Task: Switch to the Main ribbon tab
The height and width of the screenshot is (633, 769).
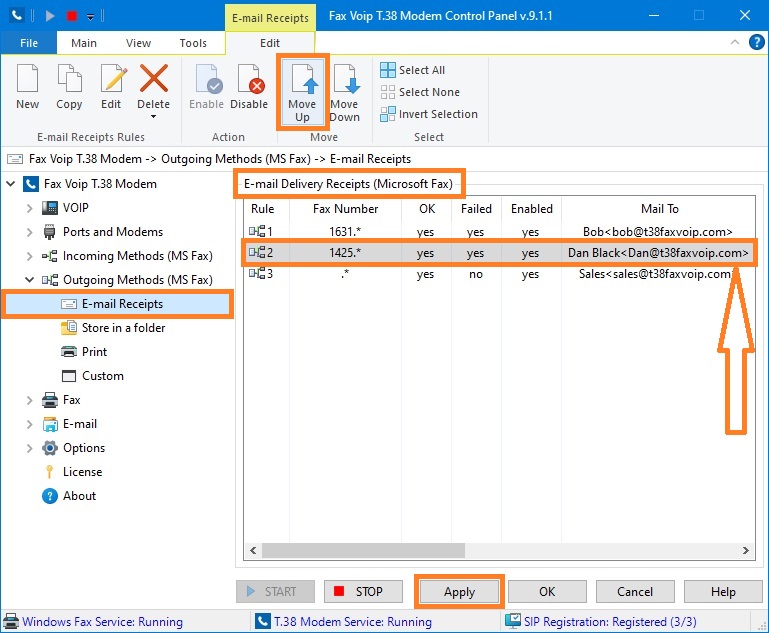Action: point(84,43)
